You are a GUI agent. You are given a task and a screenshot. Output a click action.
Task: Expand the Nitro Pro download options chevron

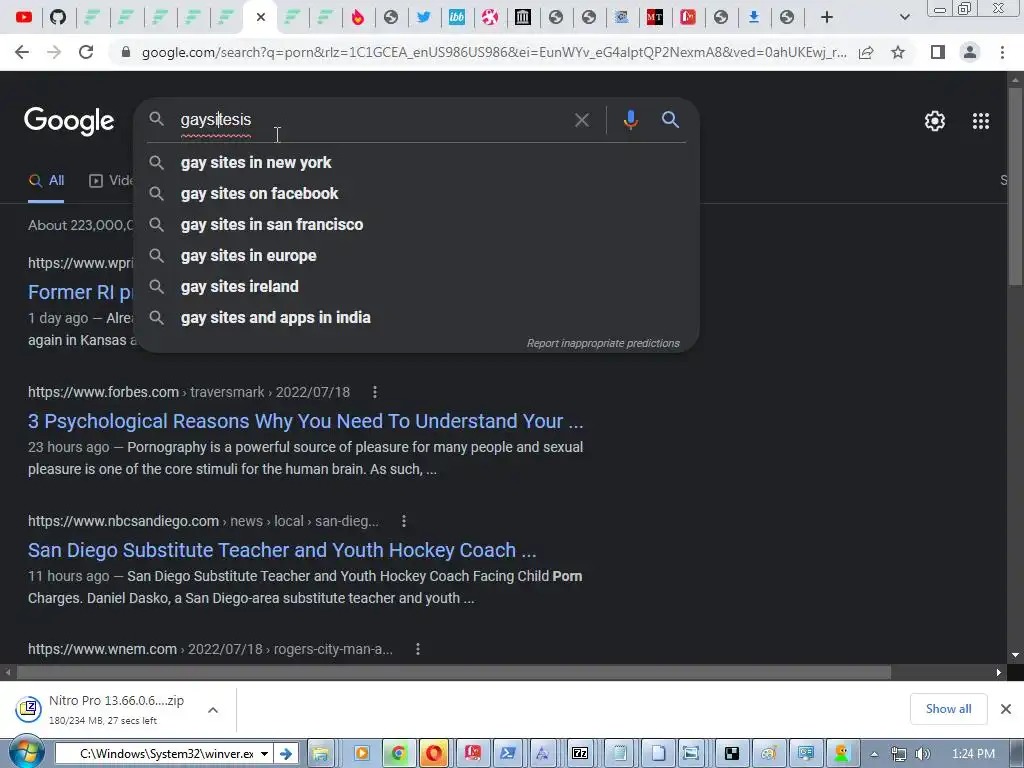[213, 710]
